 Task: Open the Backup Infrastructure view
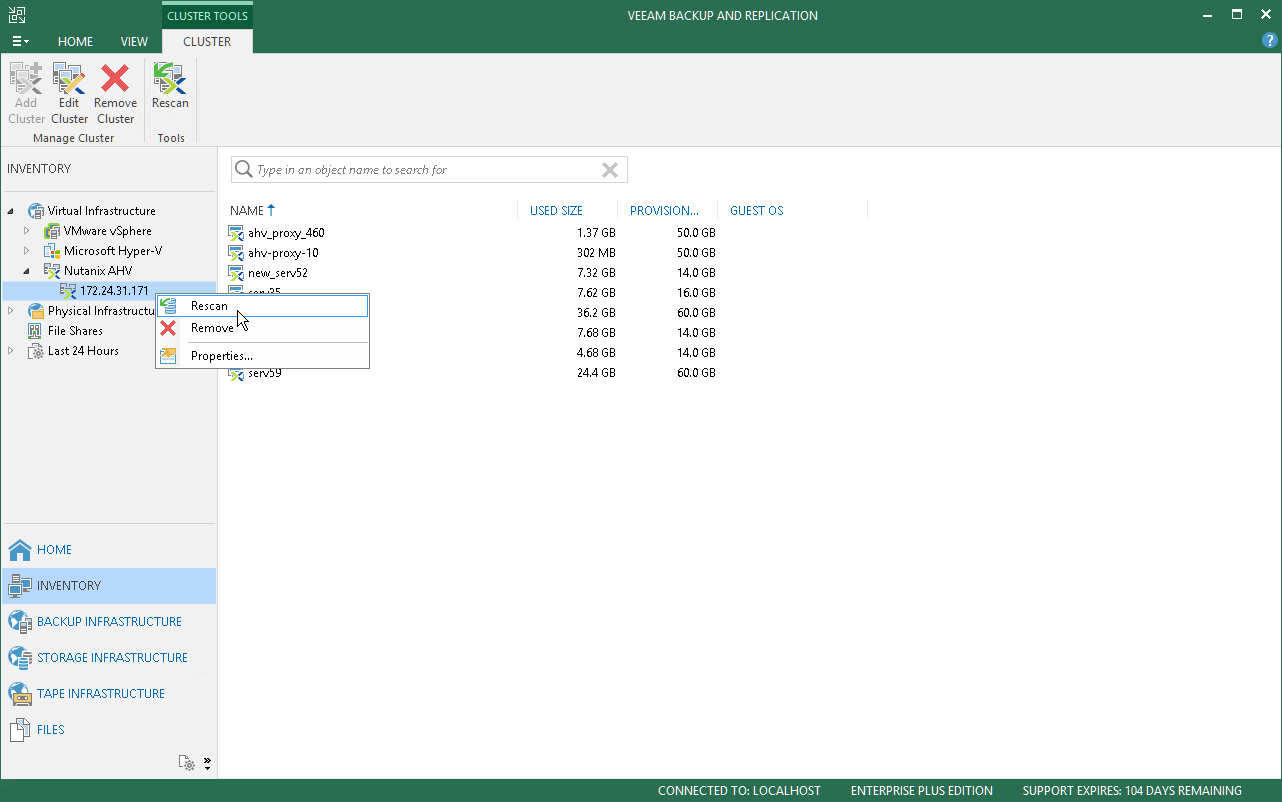(108, 622)
